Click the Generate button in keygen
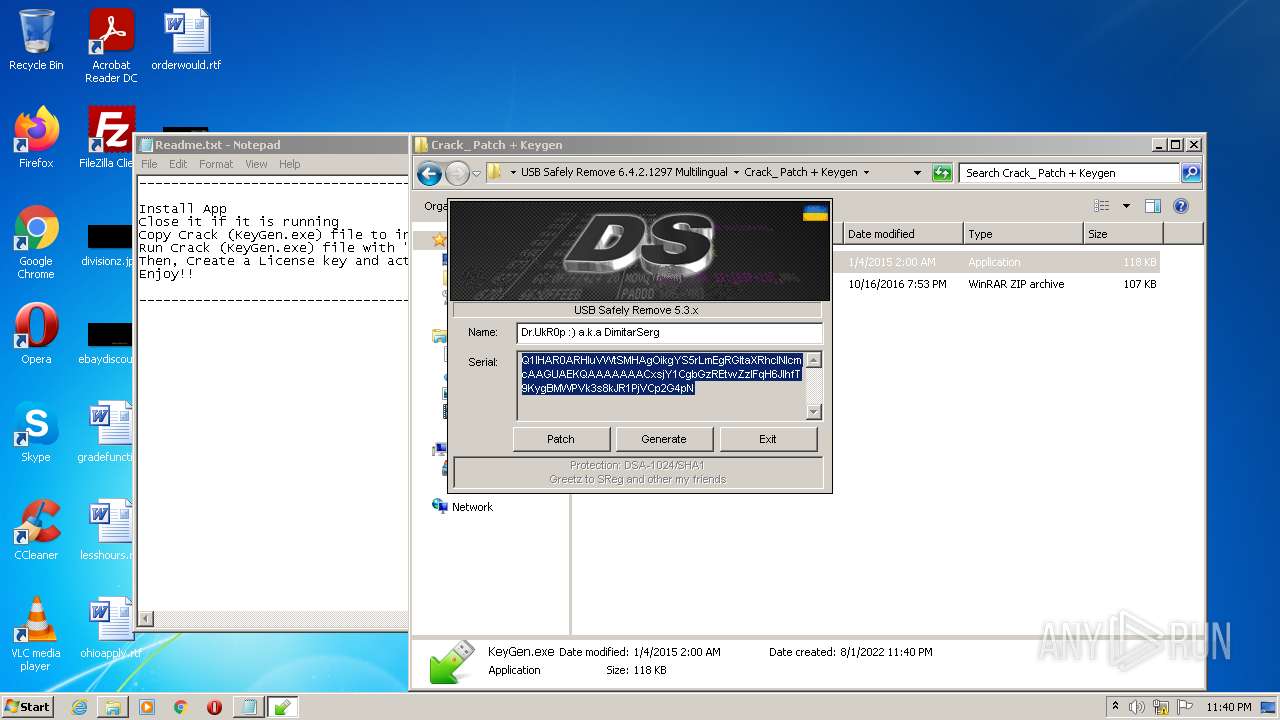 coord(664,439)
